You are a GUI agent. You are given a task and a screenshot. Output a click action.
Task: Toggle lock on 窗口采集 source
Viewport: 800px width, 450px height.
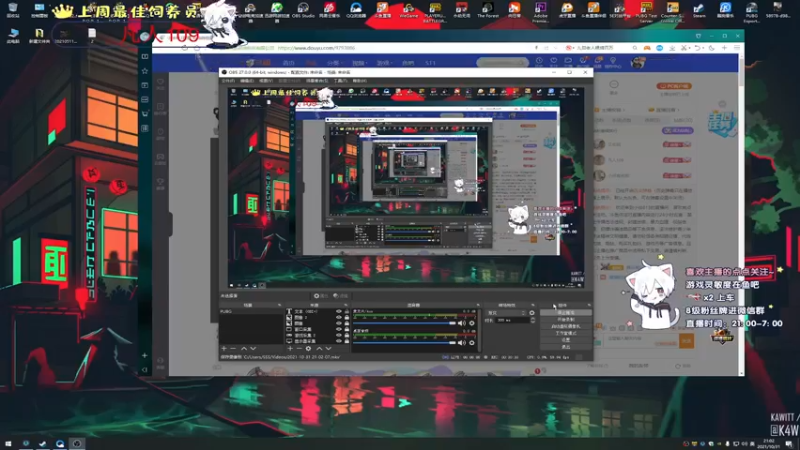click(x=347, y=329)
